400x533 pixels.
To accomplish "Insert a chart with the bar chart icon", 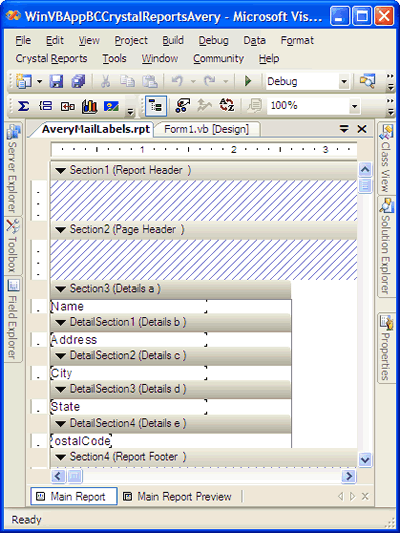I will coord(89,106).
